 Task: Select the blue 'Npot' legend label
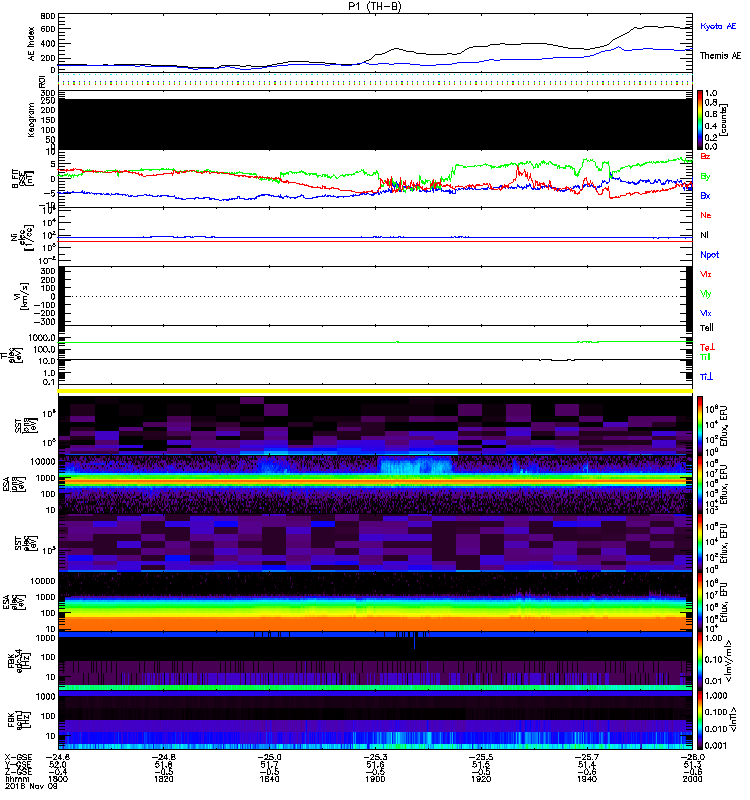[710, 255]
